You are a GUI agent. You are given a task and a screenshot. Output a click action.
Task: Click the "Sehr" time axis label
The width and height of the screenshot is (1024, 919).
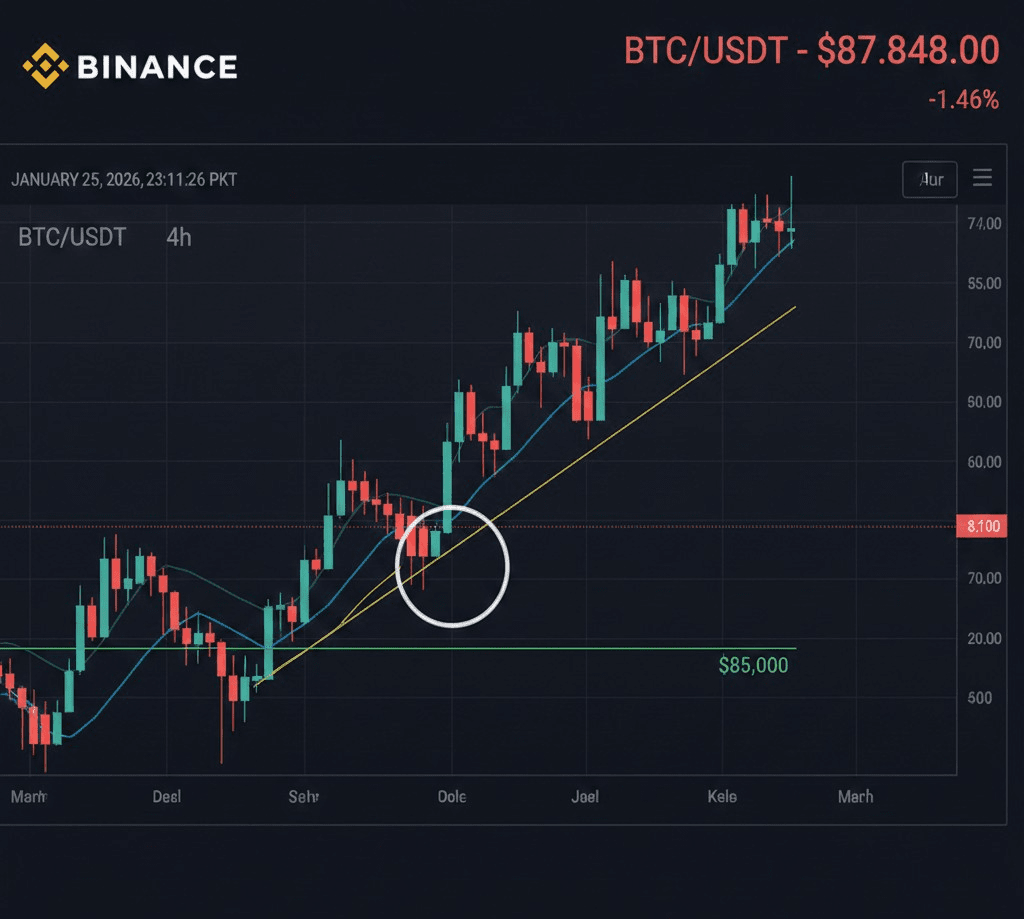point(303,797)
